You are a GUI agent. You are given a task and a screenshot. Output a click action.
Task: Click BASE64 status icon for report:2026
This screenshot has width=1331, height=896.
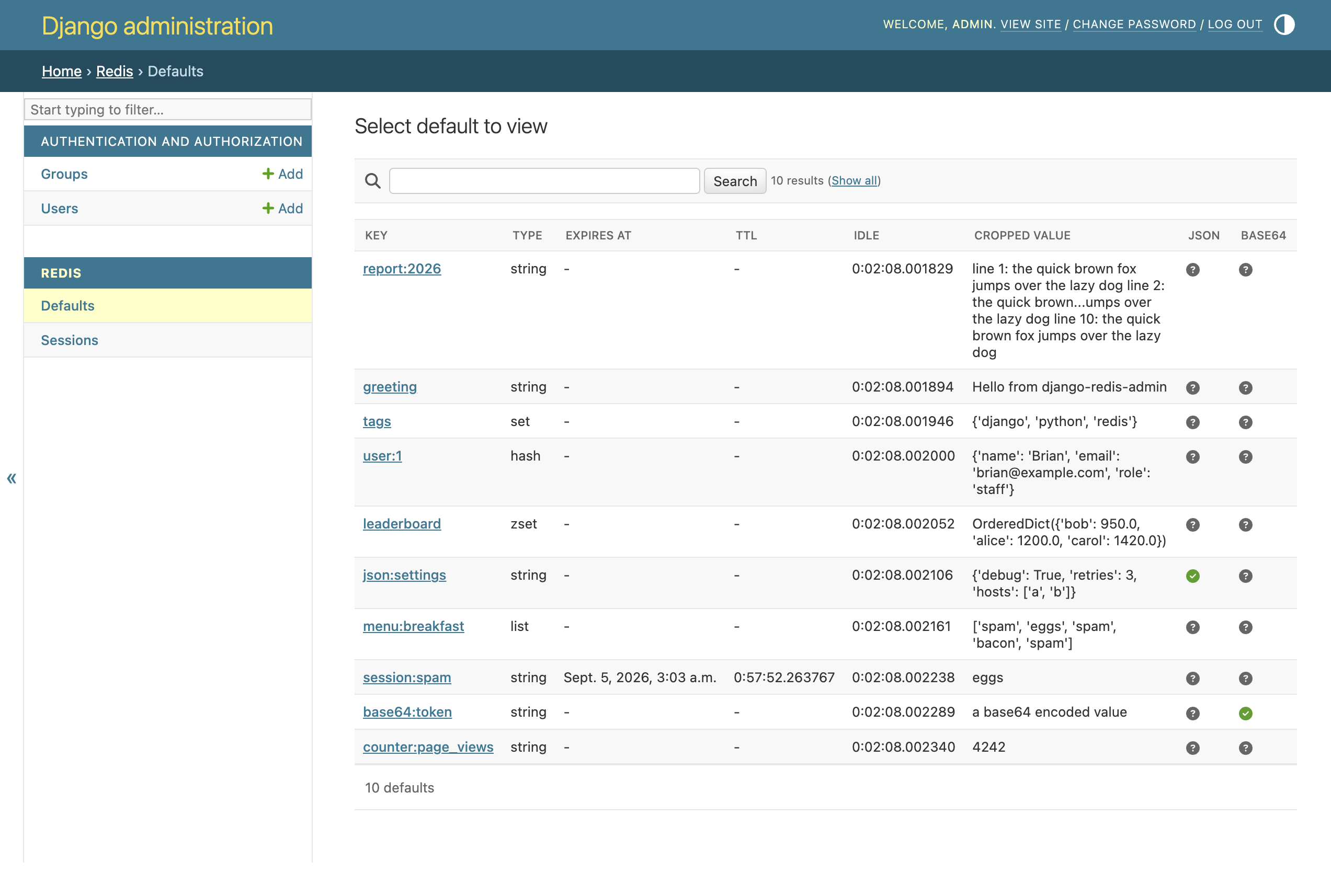tap(1246, 270)
